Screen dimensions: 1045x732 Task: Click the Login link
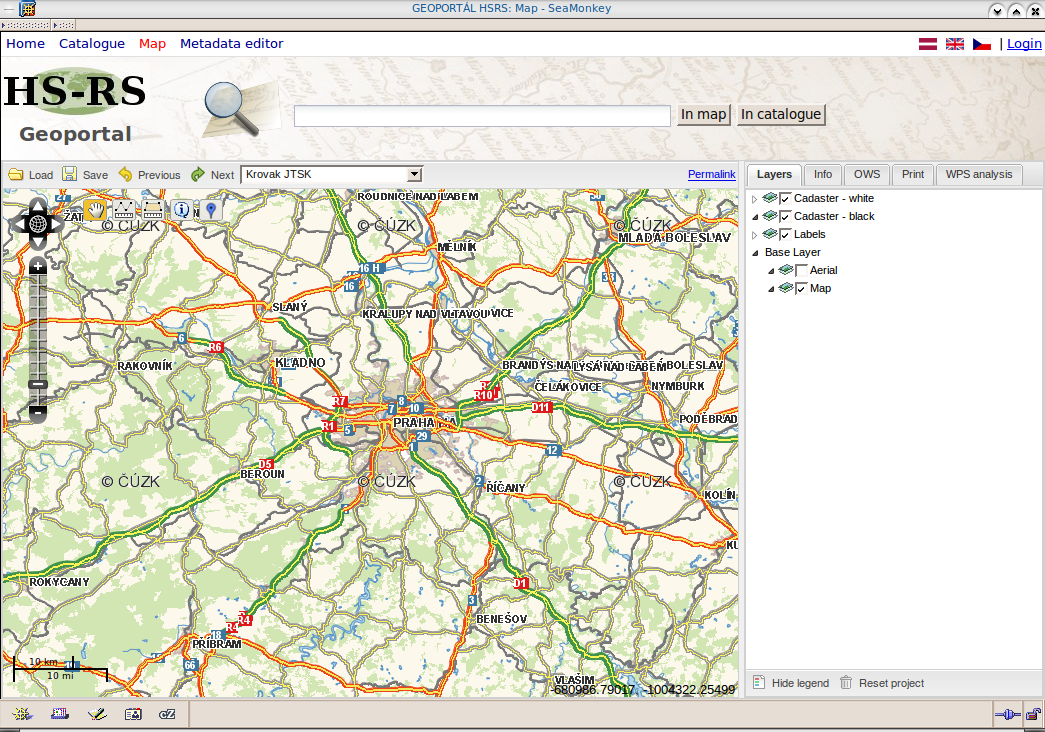[1024, 43]
